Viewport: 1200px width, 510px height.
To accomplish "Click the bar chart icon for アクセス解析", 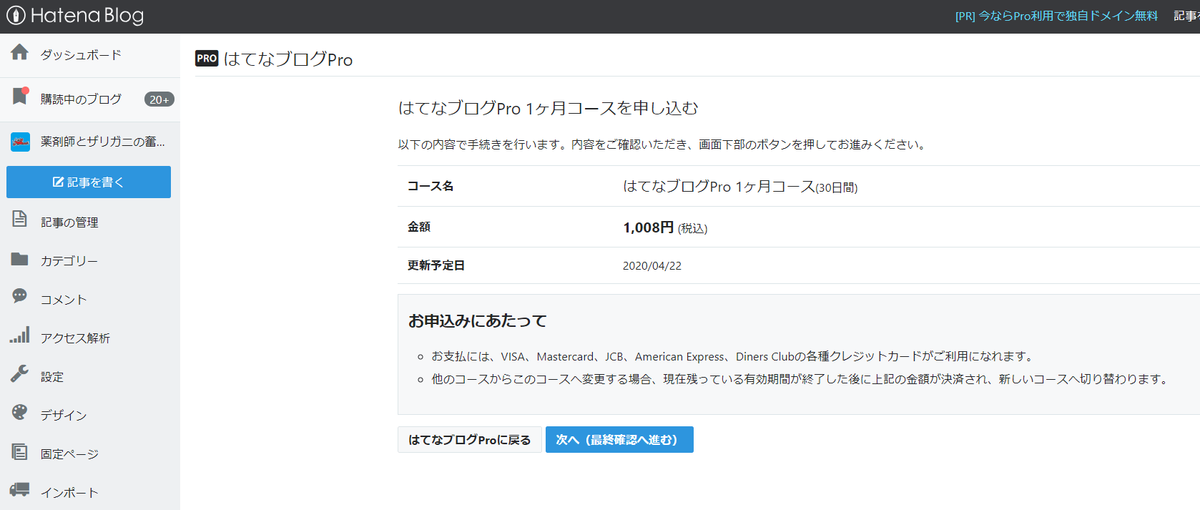I will click(19, 337).
